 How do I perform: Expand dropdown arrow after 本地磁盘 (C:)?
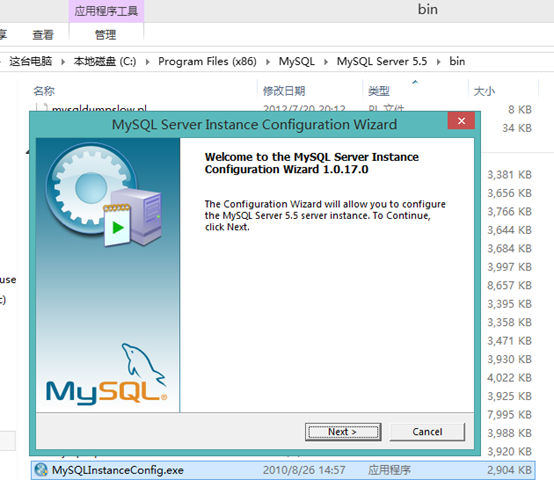coord(147,62)
